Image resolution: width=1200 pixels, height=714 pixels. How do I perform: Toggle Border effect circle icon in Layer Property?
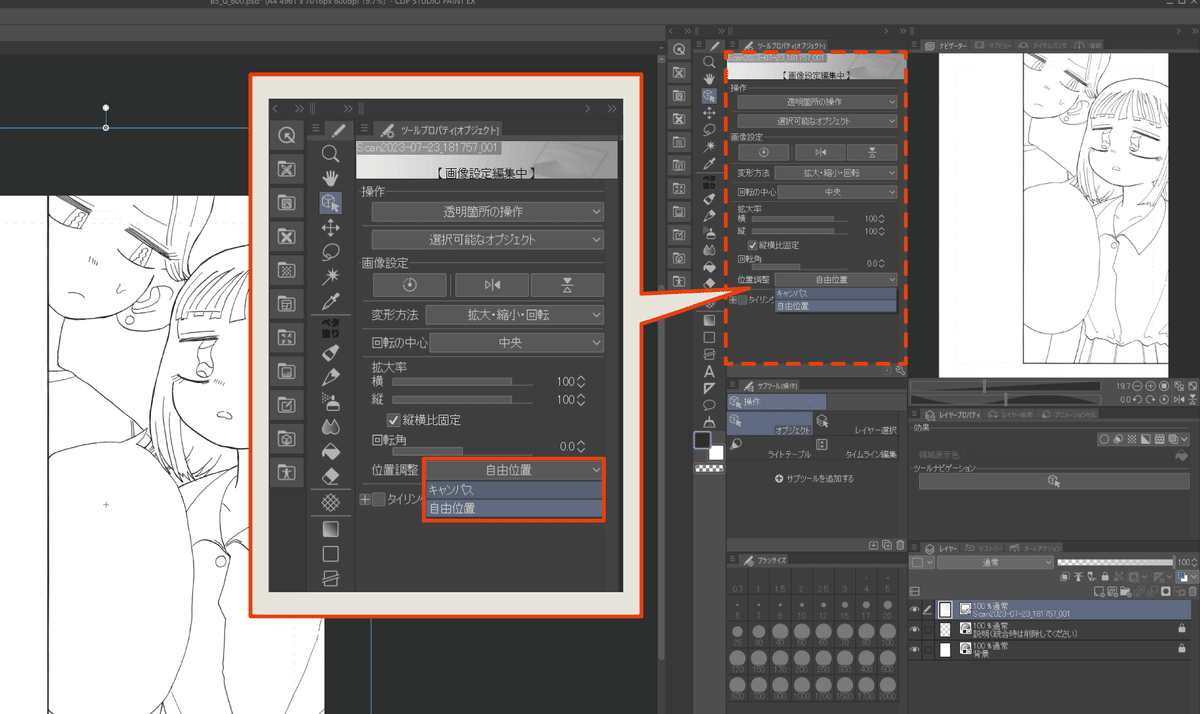point(1104,438)
